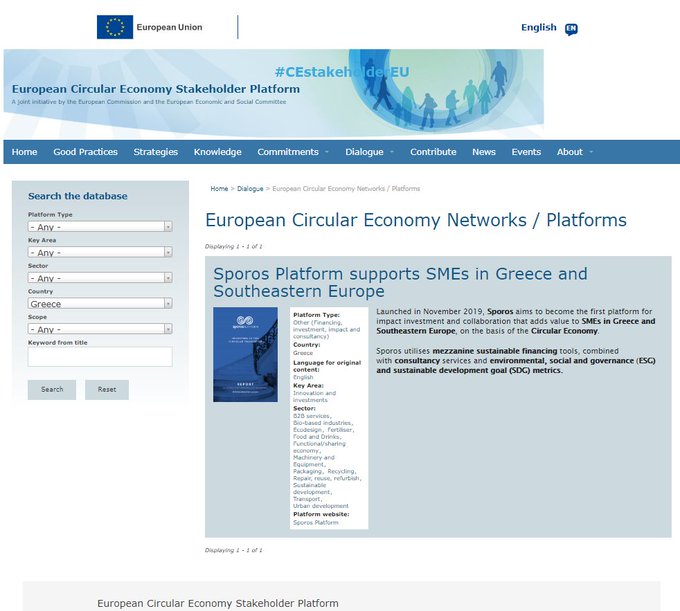Open the Country dropdown showing Greece
Viewport: 680px width, 611px height.
100,304
